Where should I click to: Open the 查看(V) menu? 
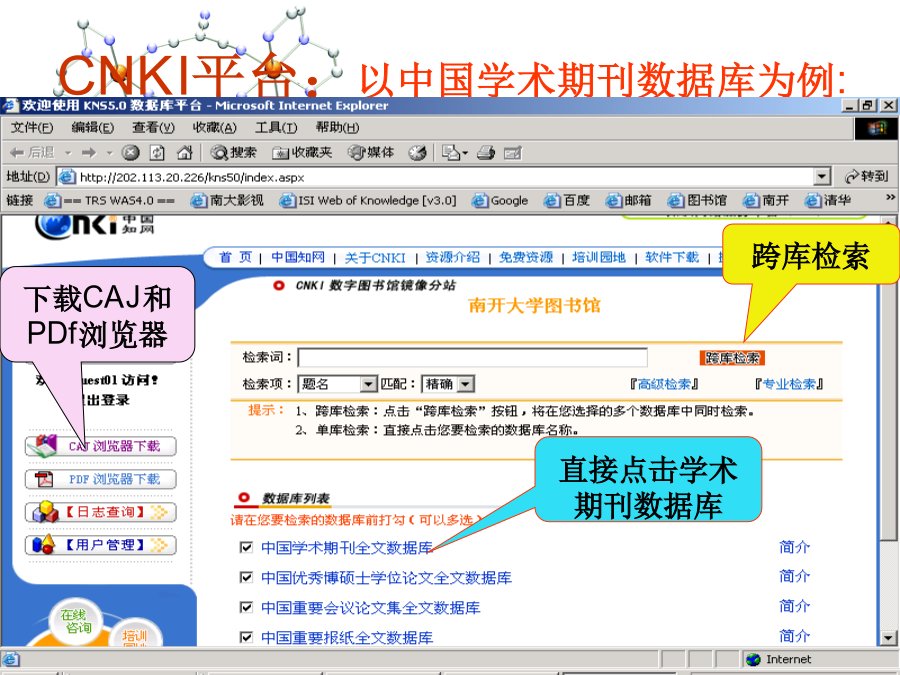[x=153, y=127]
